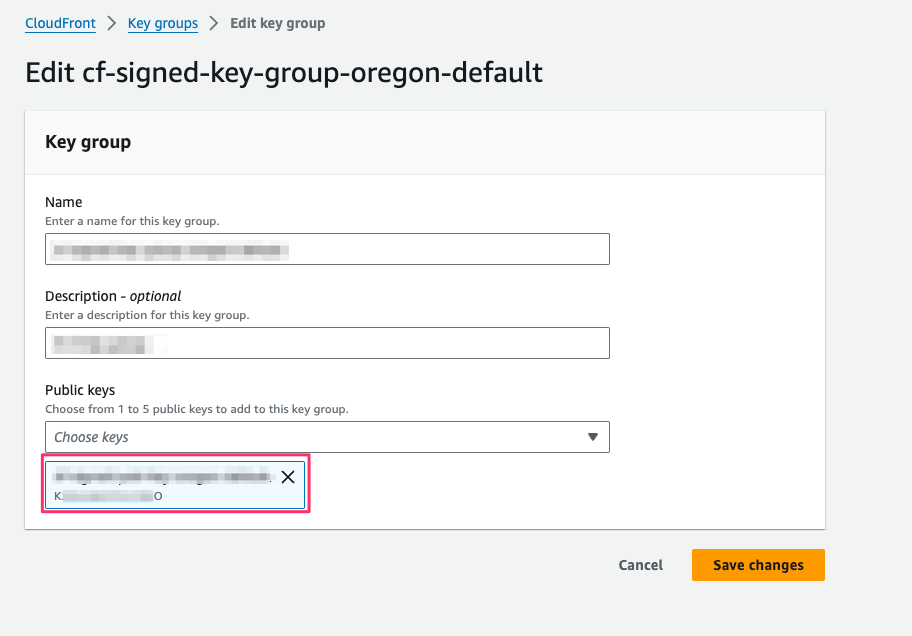Viewport: 912px width, 636px height.
Task: Click the "Public keys" label
Action: pos(80,390)
